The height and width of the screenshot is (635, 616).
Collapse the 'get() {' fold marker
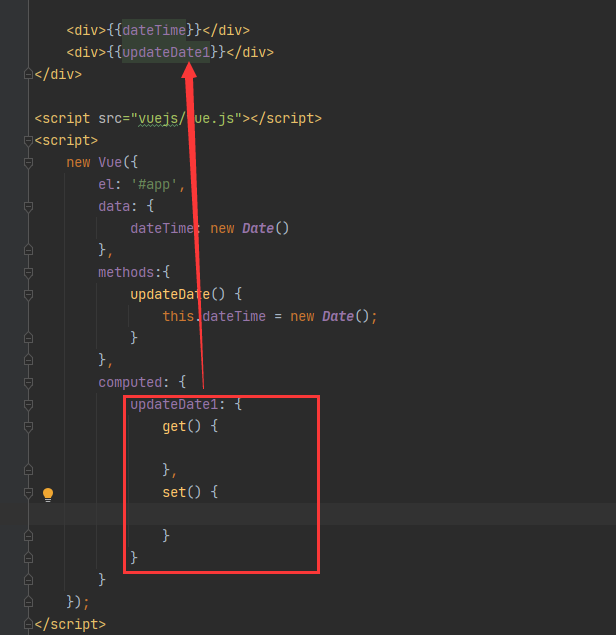[x=28, y=427]
